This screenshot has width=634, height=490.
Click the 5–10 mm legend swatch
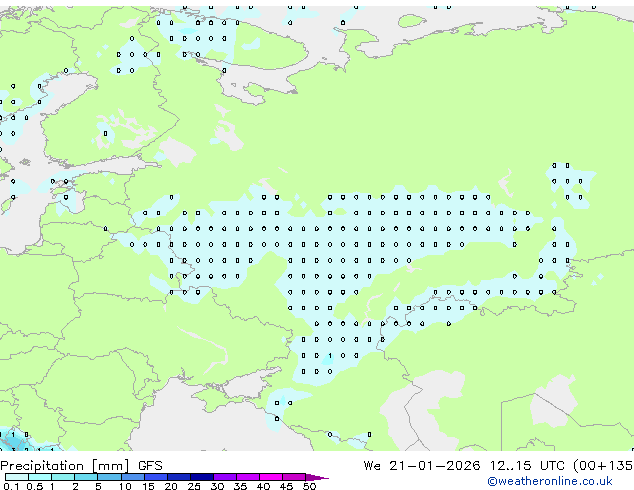[x=109, y=477]
